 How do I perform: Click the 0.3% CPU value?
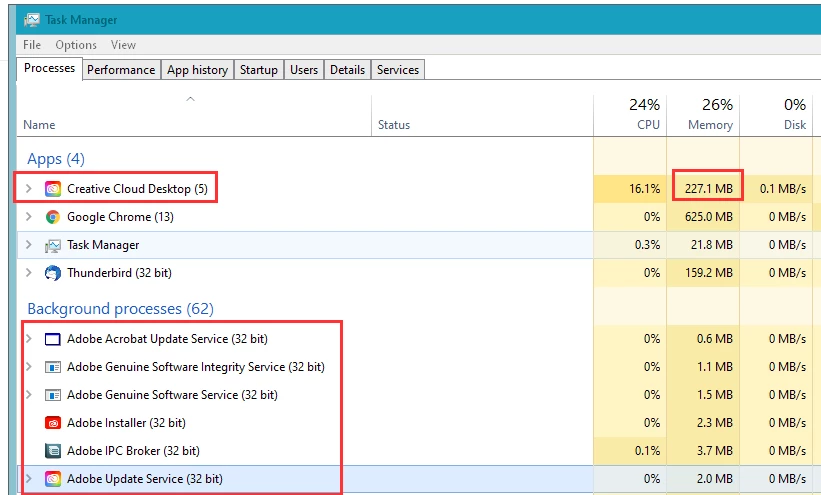647,245
